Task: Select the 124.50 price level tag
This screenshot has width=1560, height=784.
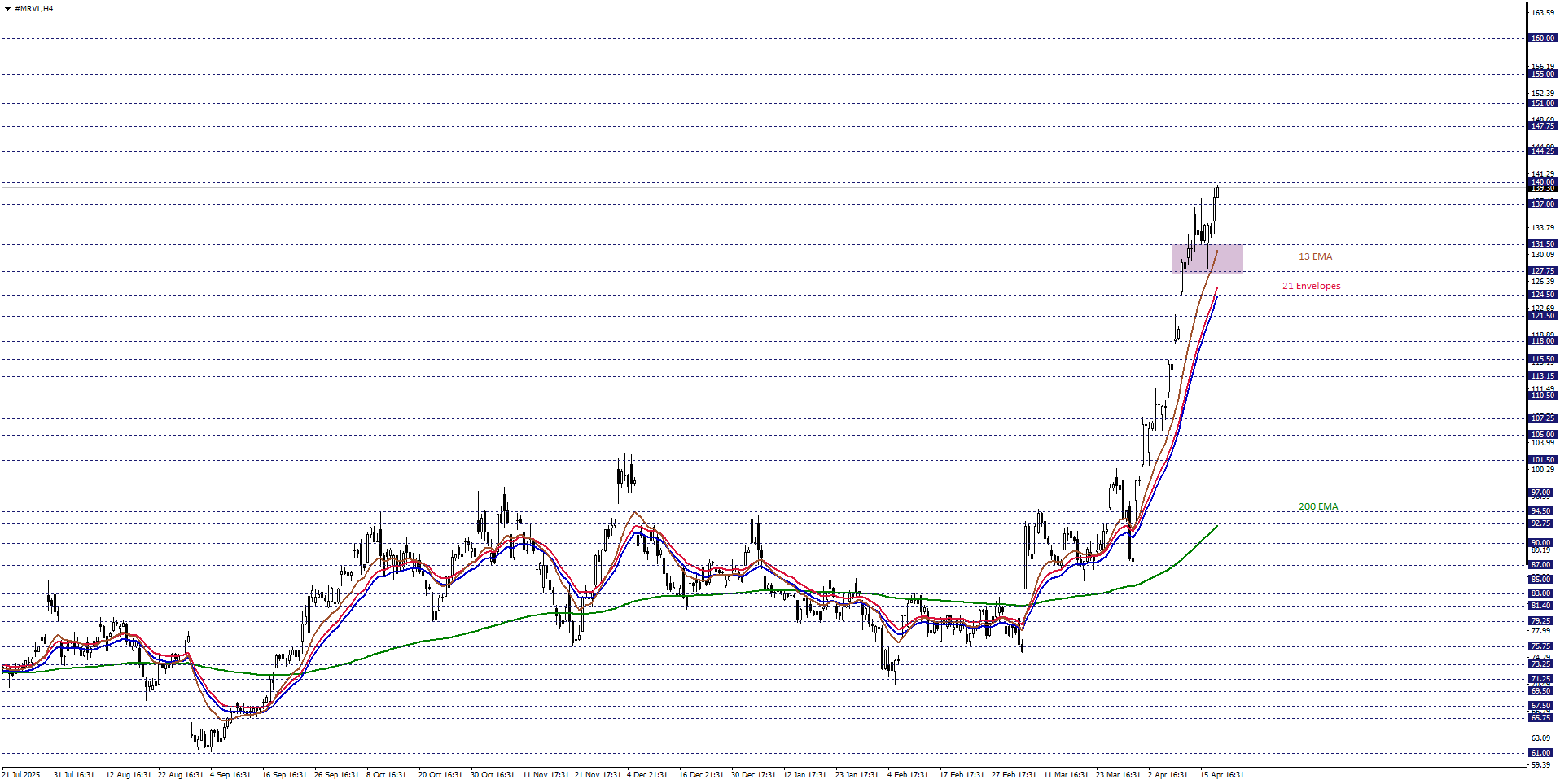Action: (1542, 295)
